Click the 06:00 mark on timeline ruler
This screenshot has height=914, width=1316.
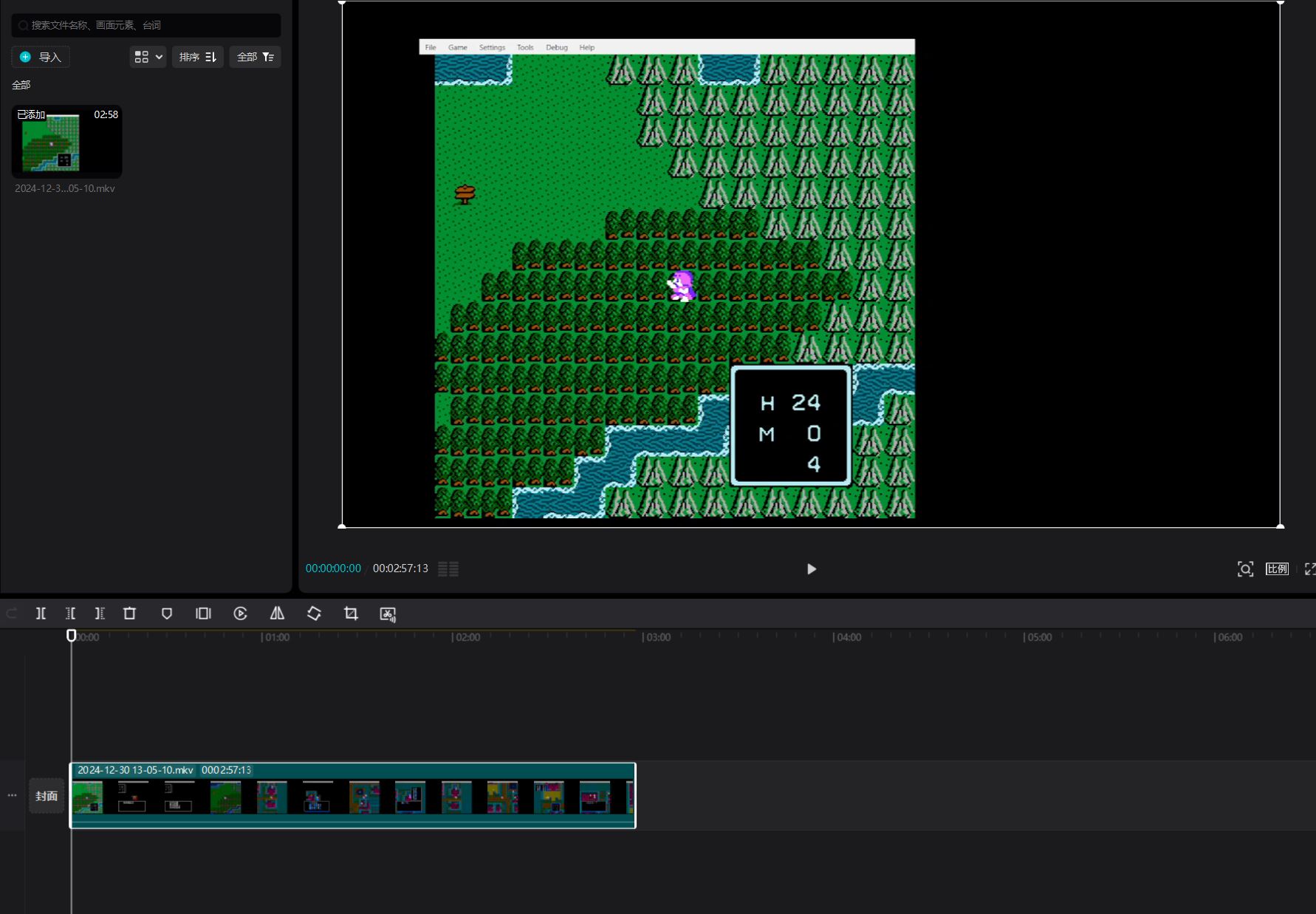(x=1230, y=637)
